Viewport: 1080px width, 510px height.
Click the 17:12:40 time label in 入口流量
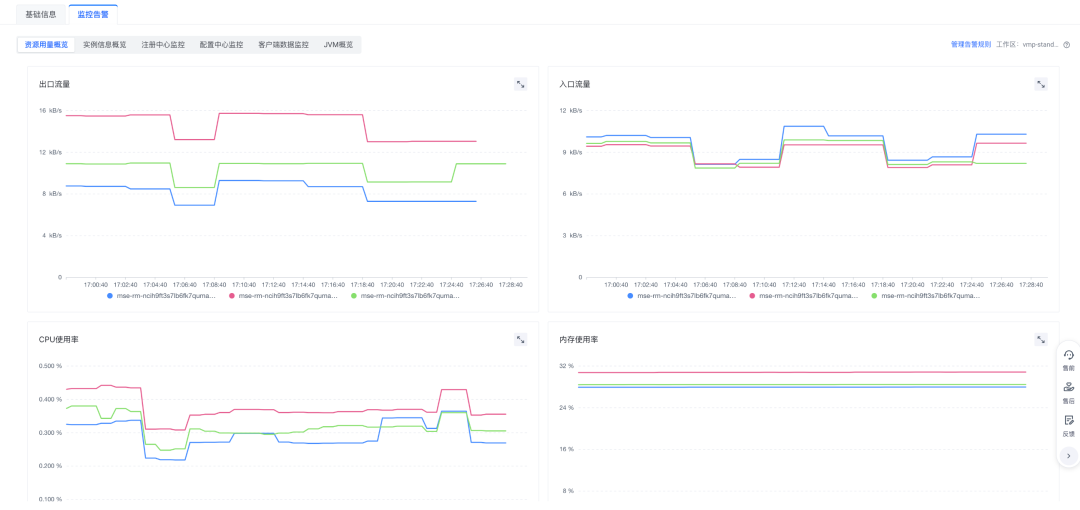tap(793, 284)
